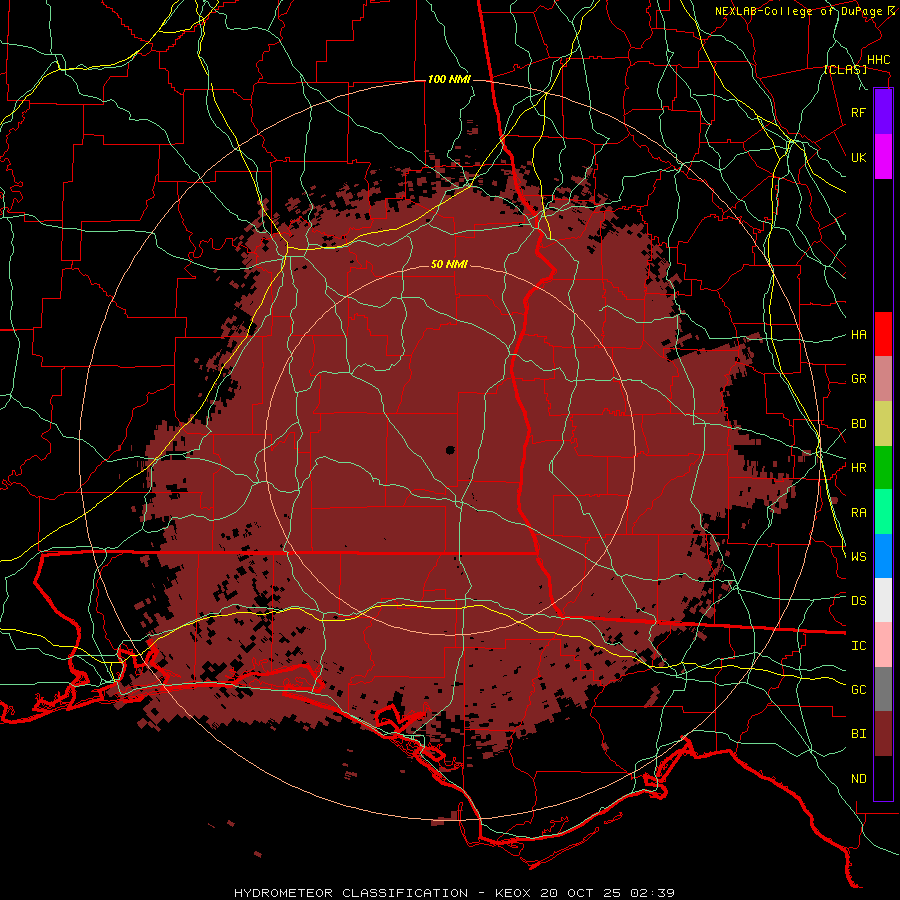The image size is (900, 900).
Task: Click the 'ND' legend label
Action: (858, 779)
